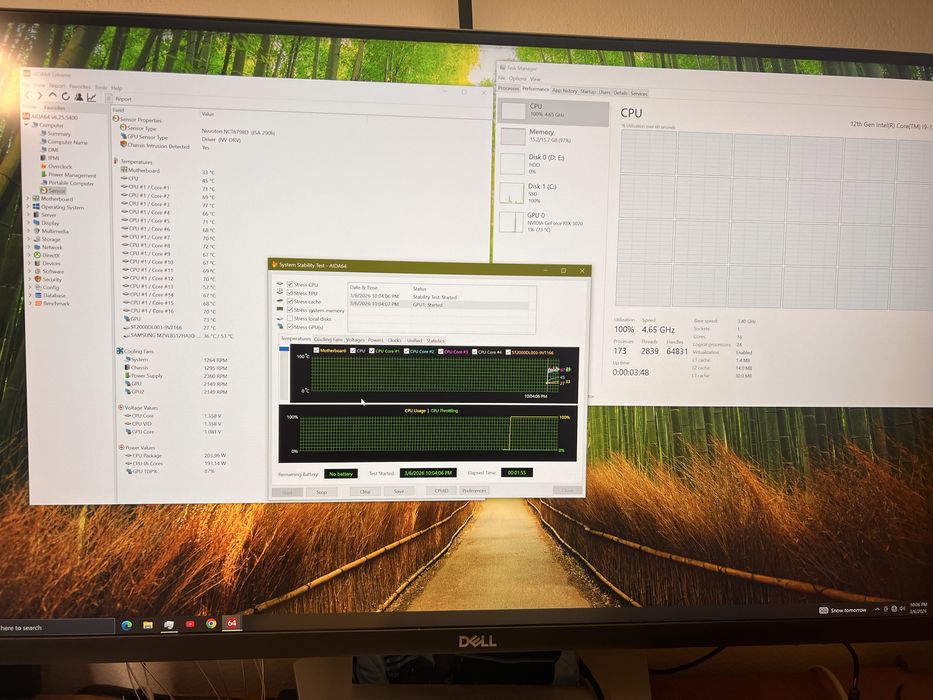Uncheck Motherboard in the temperature graph legend
The height and width of the screenshot is (700, 933).
click(x=316, y=351)
